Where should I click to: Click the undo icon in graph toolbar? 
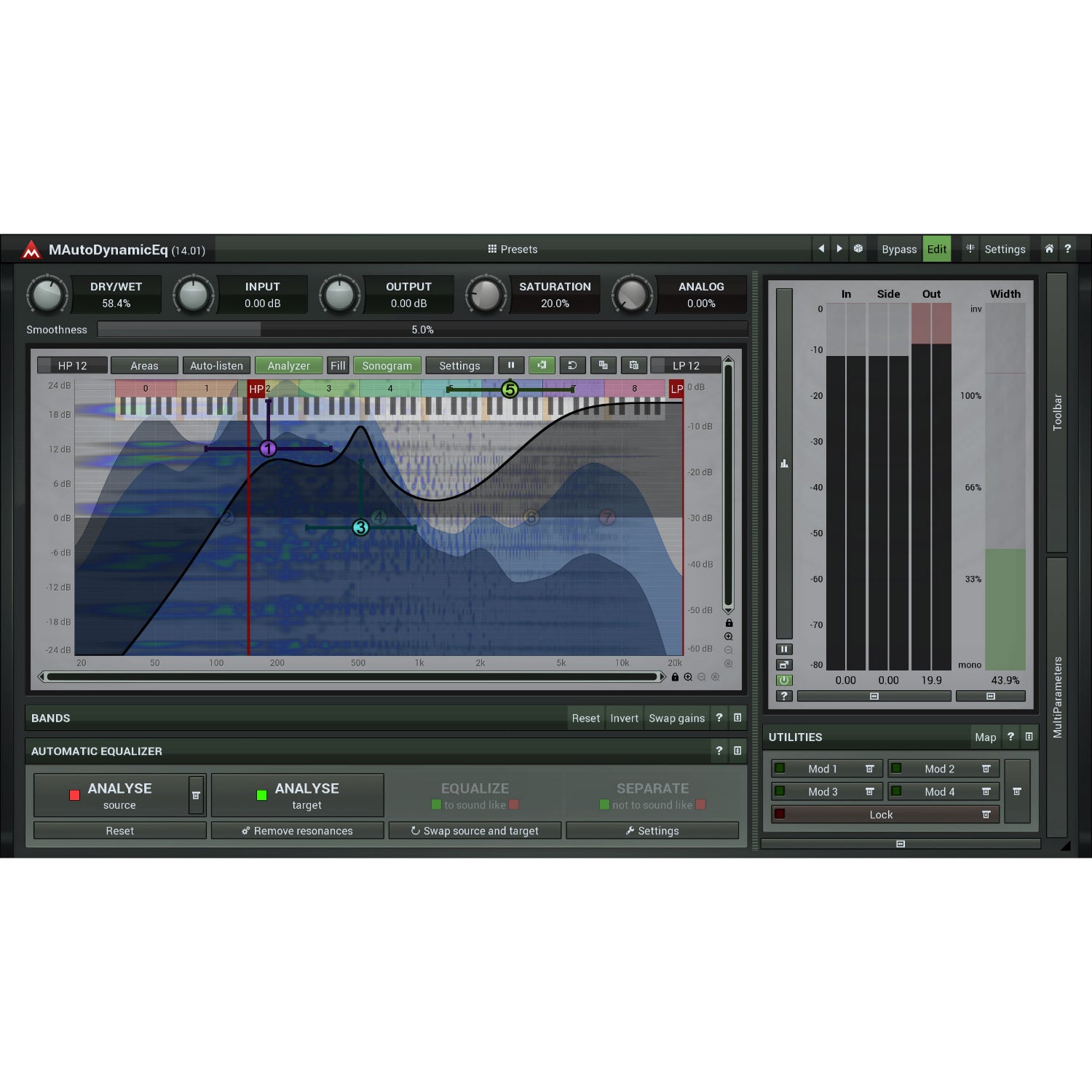(x=572, y=365)
